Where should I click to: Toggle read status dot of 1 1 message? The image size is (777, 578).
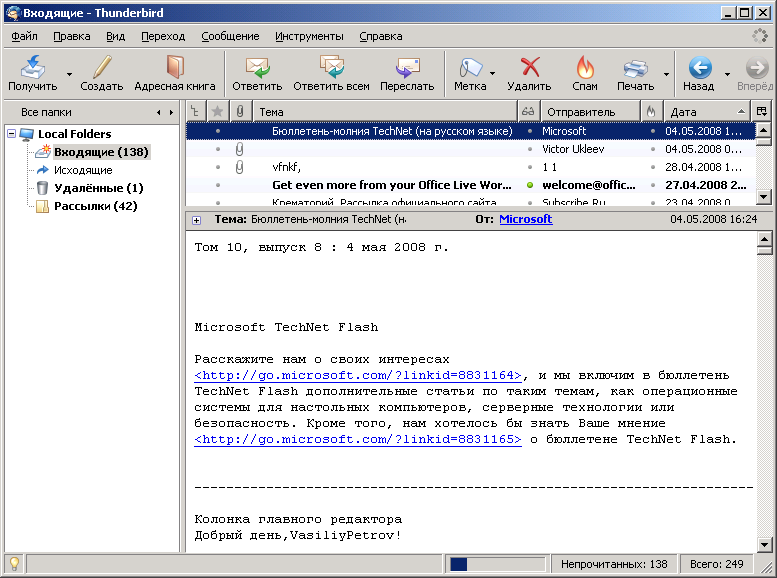point(530,167)
